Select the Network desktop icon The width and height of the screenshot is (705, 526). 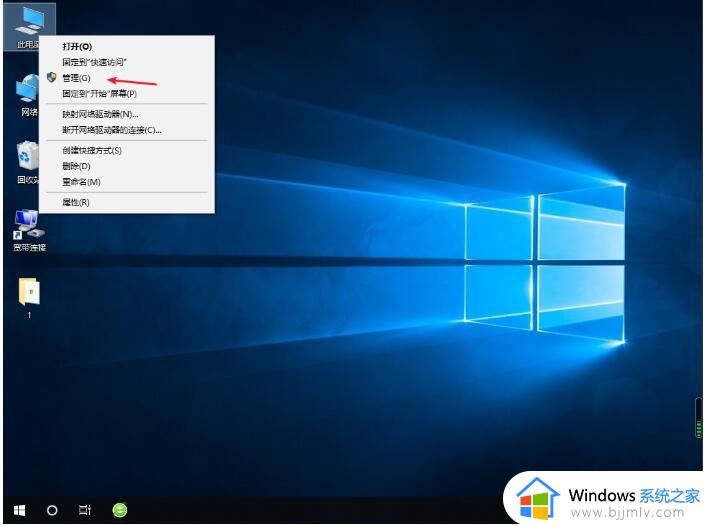pyautogui.click(x=28, y=94)
